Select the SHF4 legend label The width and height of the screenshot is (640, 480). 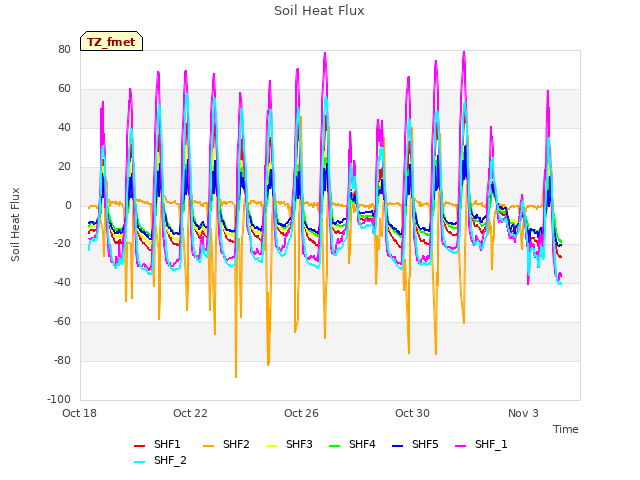(x=362, y=444)
